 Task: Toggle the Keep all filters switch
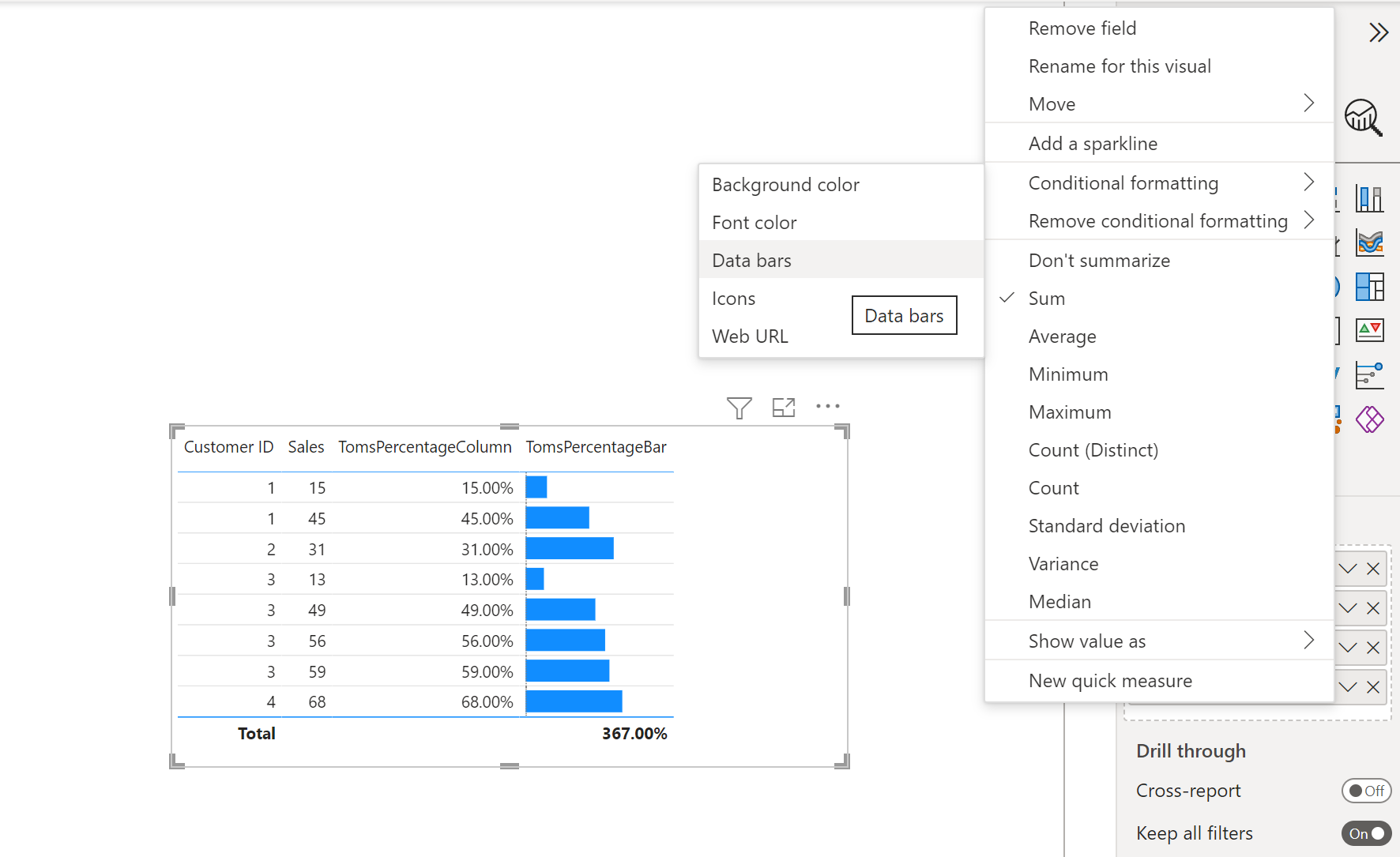click(1366, 833)
